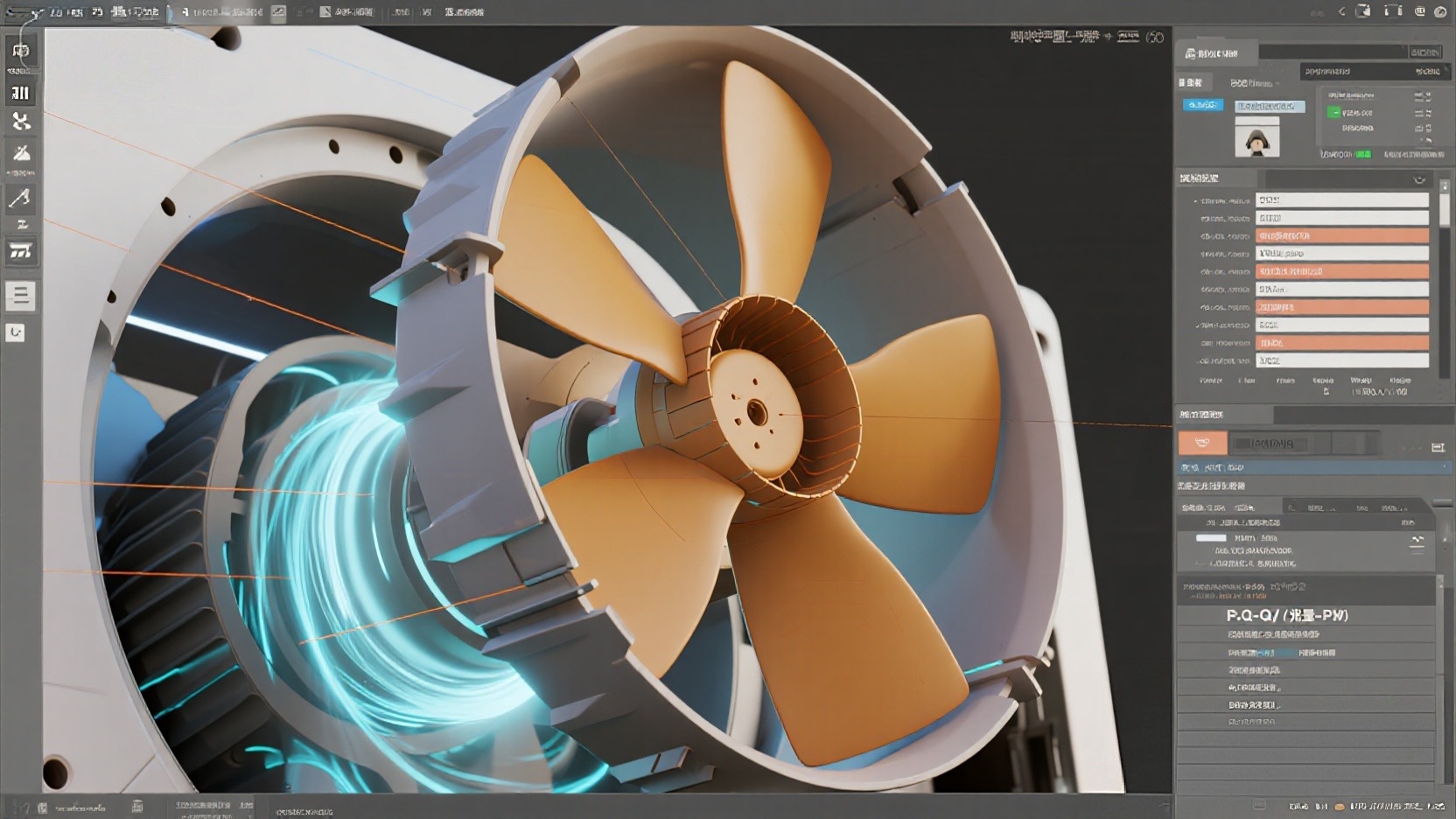
Task: Select the diagonal line measure tool
Action: click(20, 199)
